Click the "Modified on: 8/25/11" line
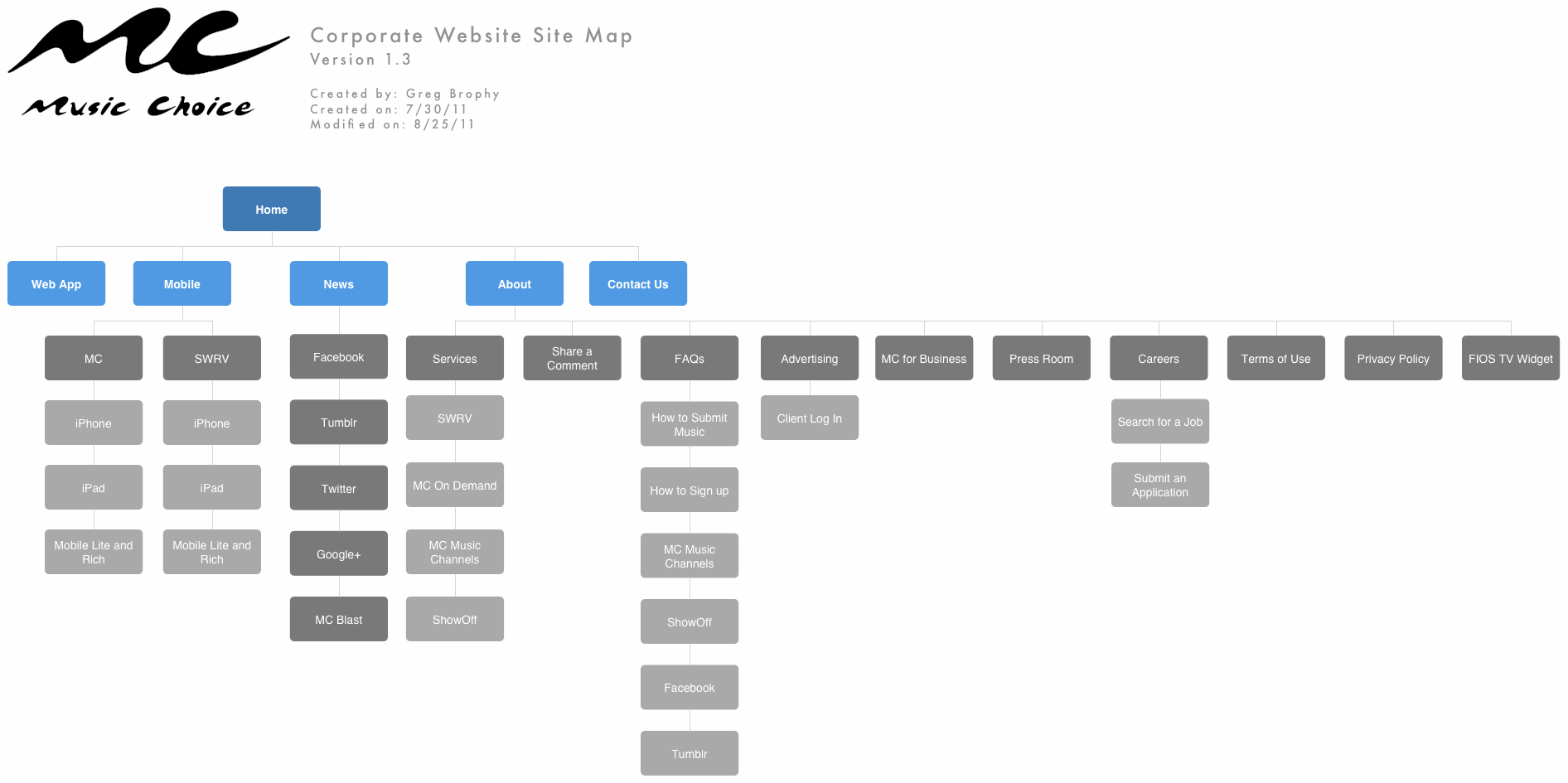 (x=393, y=124)
